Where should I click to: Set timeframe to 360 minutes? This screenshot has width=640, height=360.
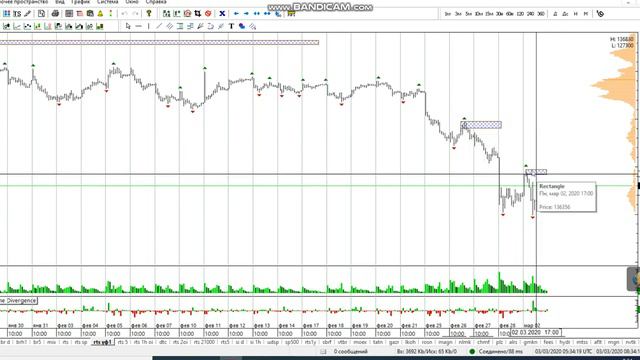(x=541, y=14)
